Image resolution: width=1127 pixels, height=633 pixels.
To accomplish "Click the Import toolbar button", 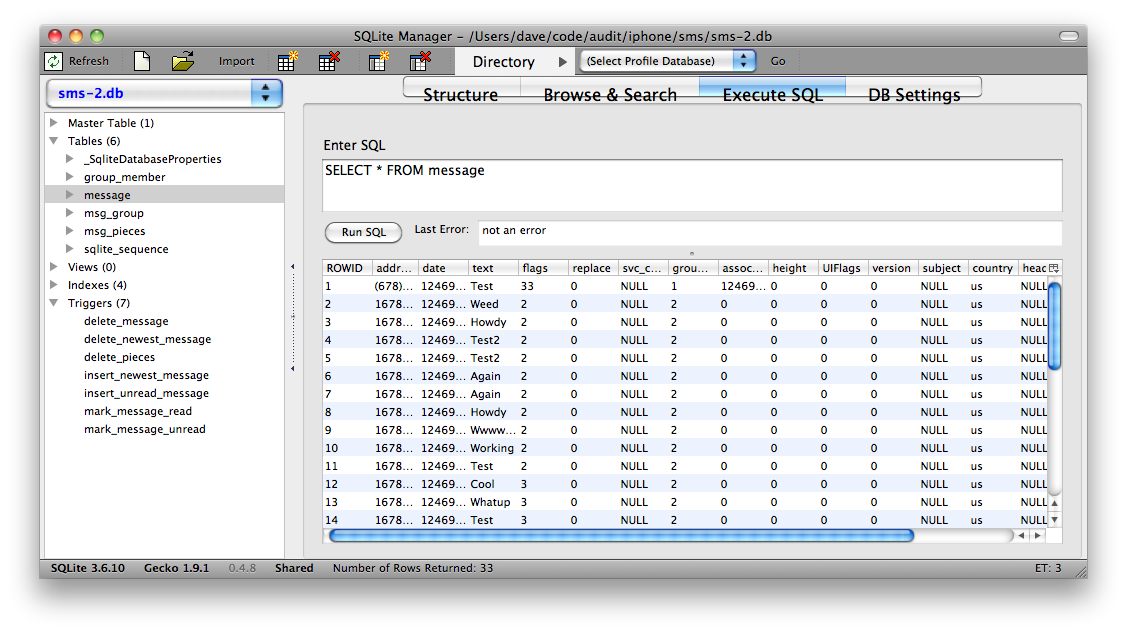I will coord(236,61).
